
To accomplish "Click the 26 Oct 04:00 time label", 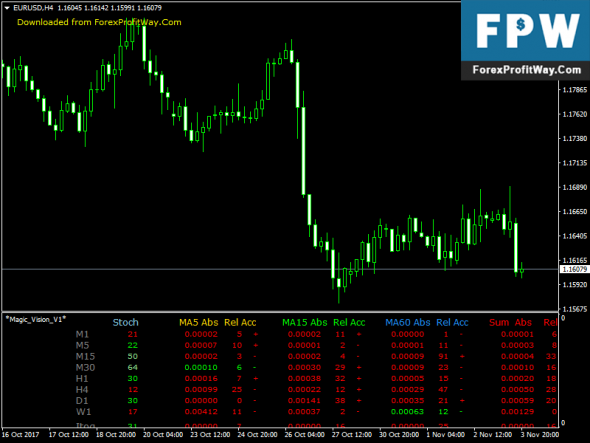I will coord(304,435).
